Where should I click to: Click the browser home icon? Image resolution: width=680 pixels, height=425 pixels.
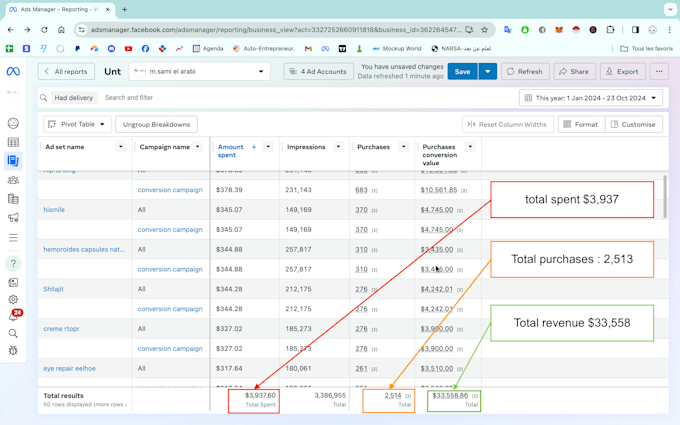[x=61, y=30]
